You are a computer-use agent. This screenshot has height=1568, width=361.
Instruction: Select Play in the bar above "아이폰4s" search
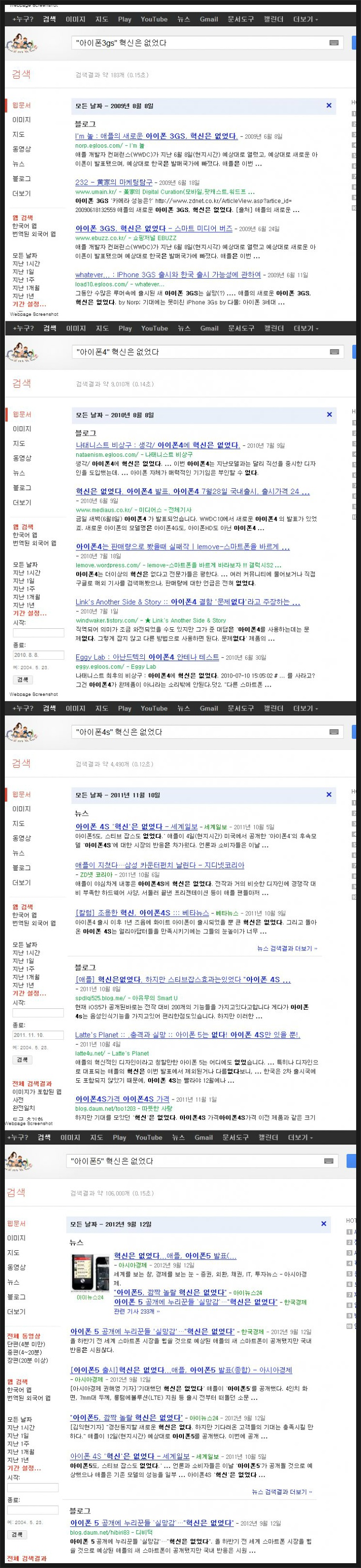pos(125,708)
